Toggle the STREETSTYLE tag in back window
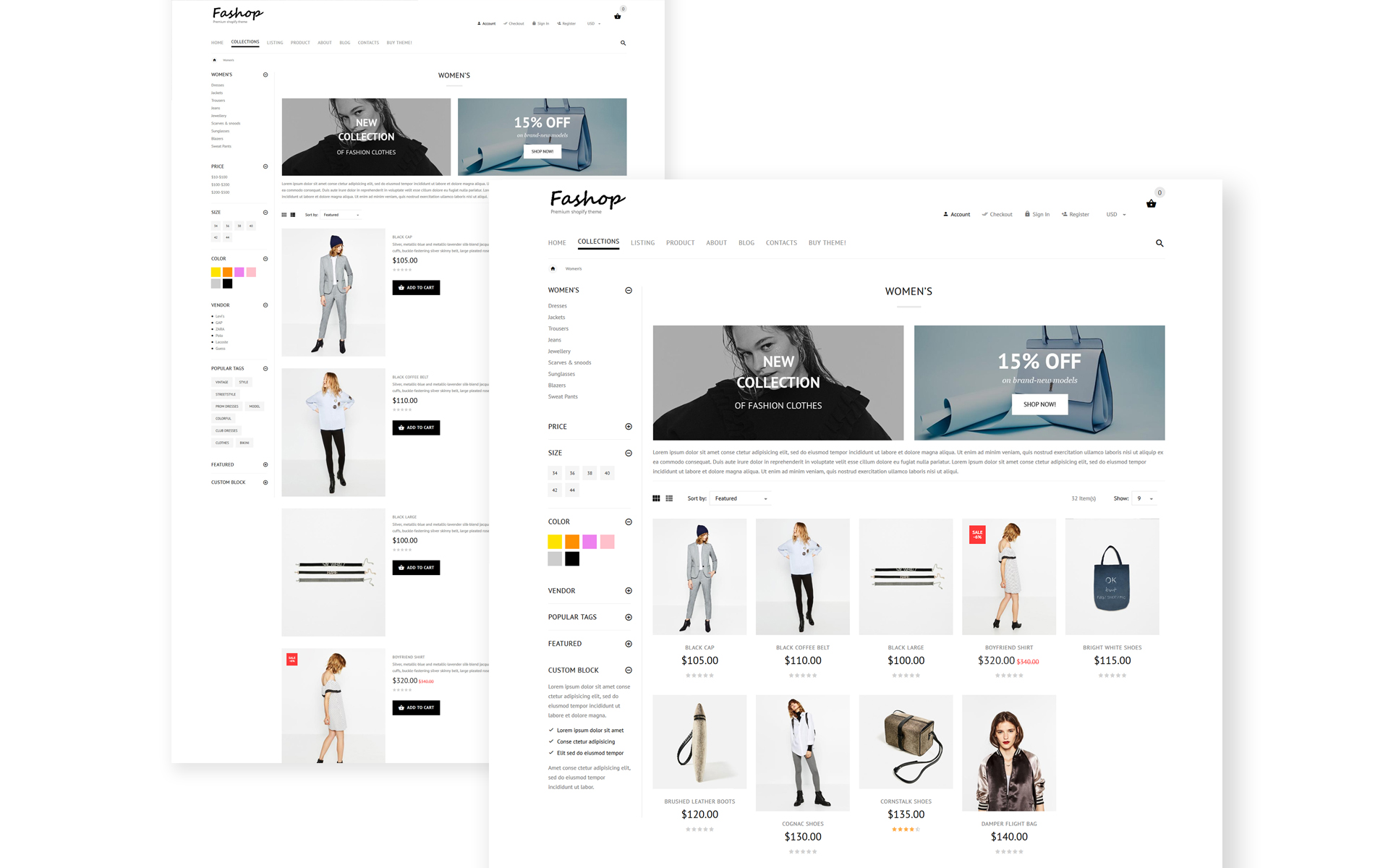The height and width of the screenshot is (868, 1396). (x=226, y=394)
